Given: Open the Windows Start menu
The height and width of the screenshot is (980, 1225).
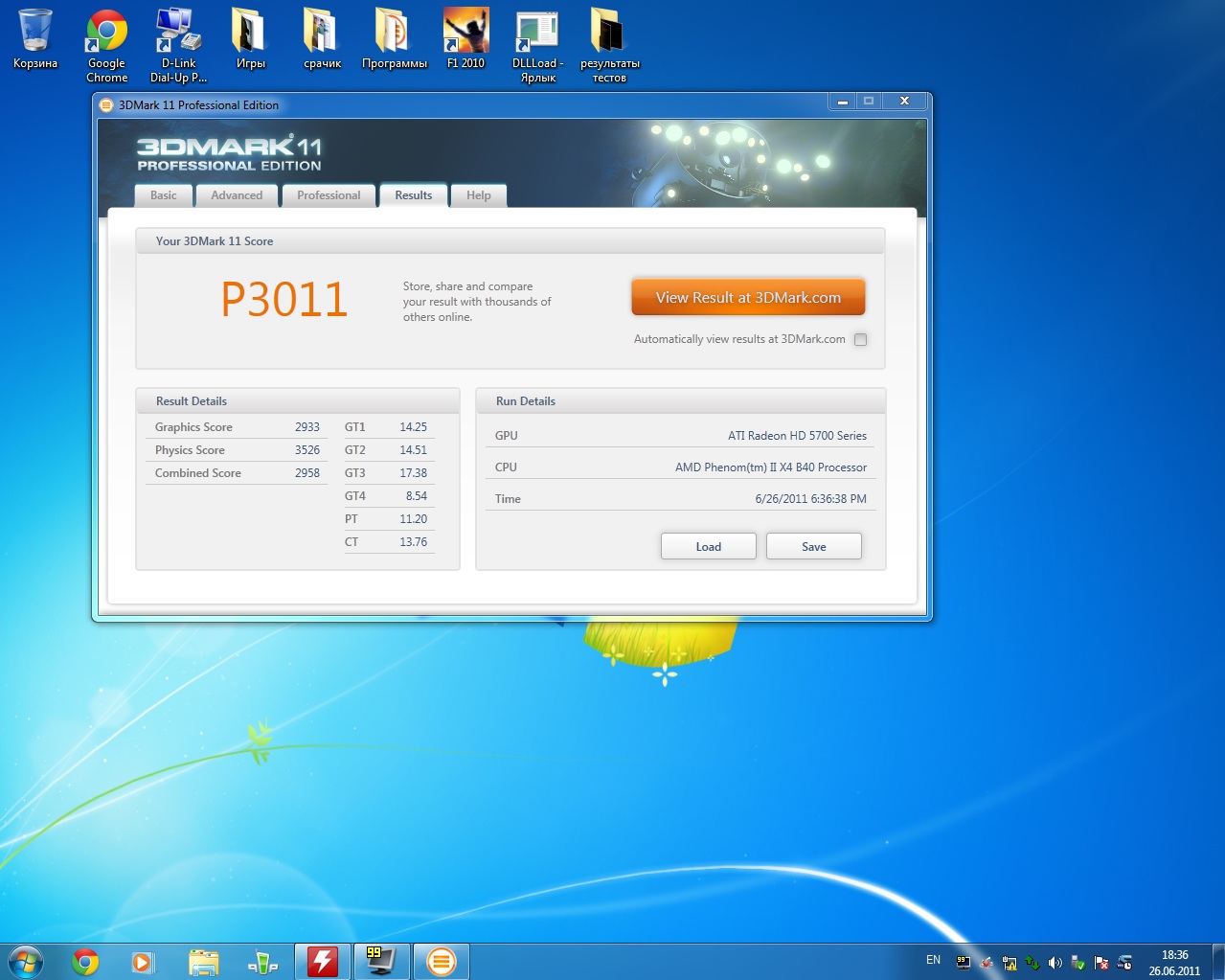Looking at the screenshot, I should pos(26,962).
